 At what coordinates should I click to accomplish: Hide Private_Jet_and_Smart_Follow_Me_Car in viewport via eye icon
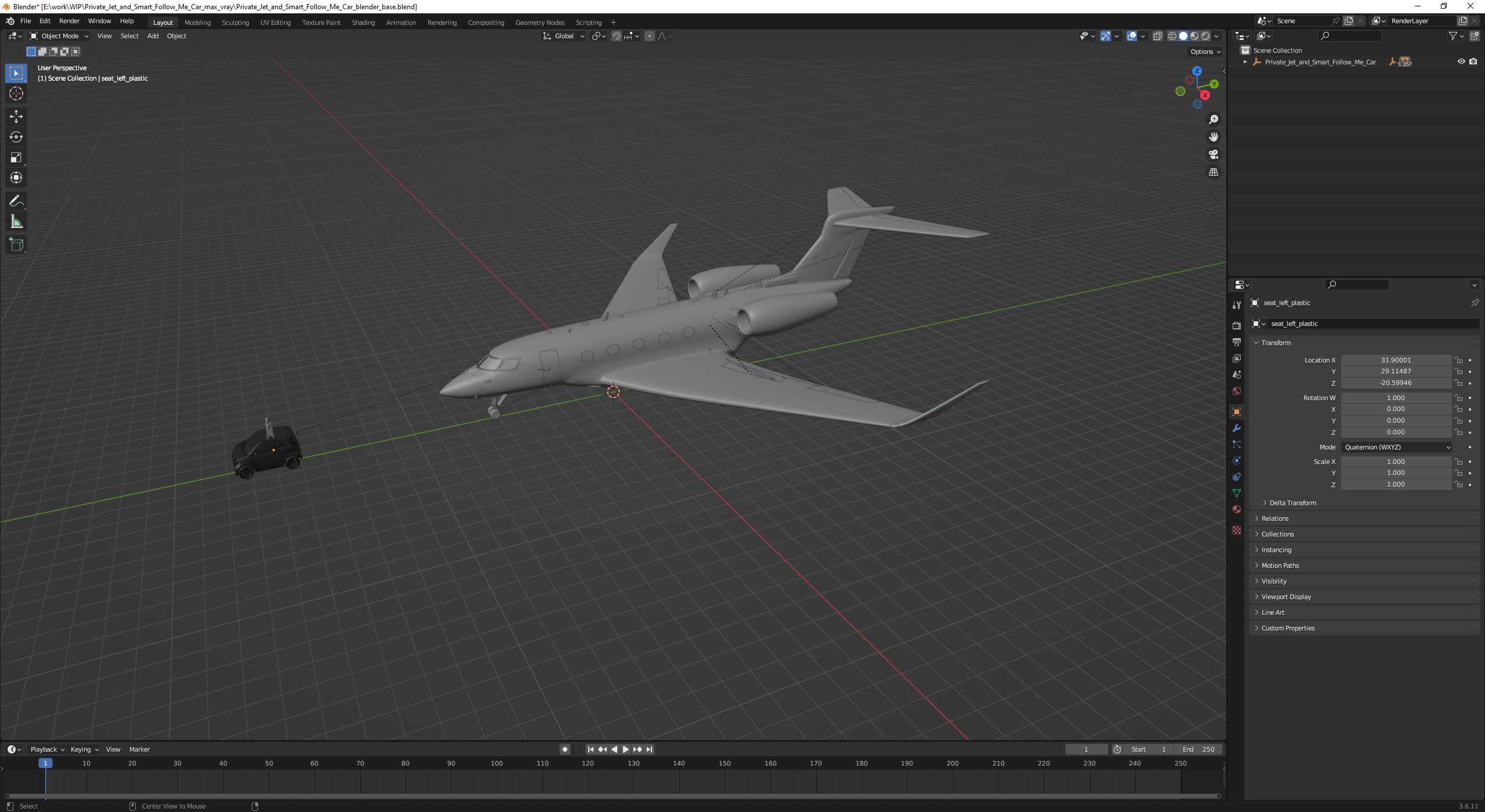click(x=1461, y=61)
